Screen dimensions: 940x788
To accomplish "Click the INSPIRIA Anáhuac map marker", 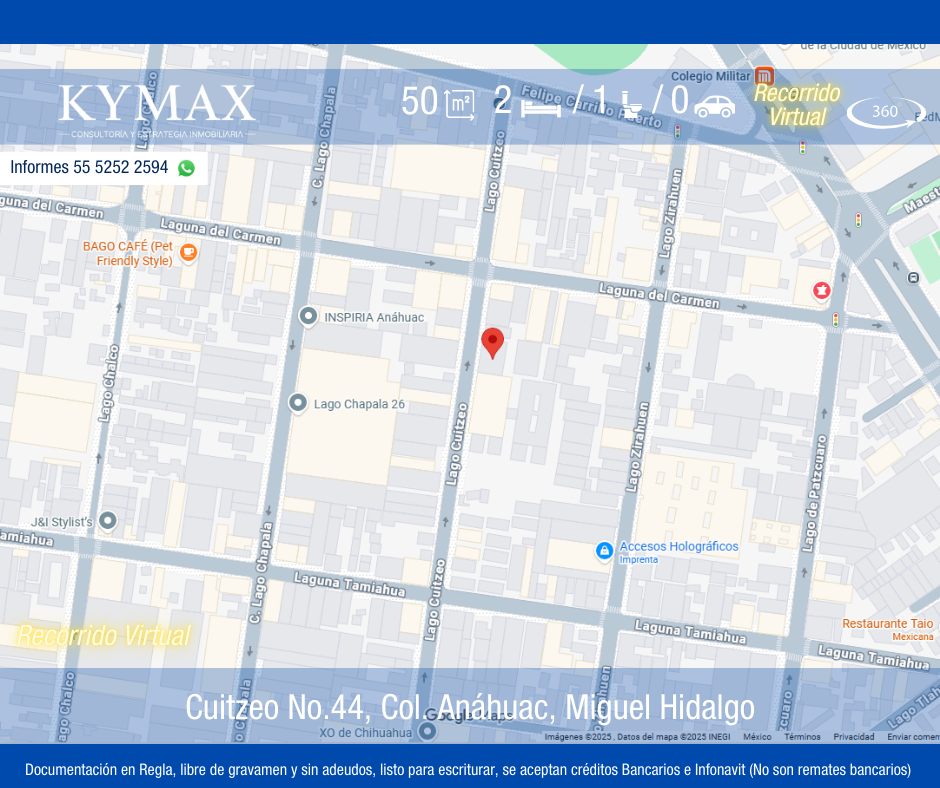I will 309,317.
